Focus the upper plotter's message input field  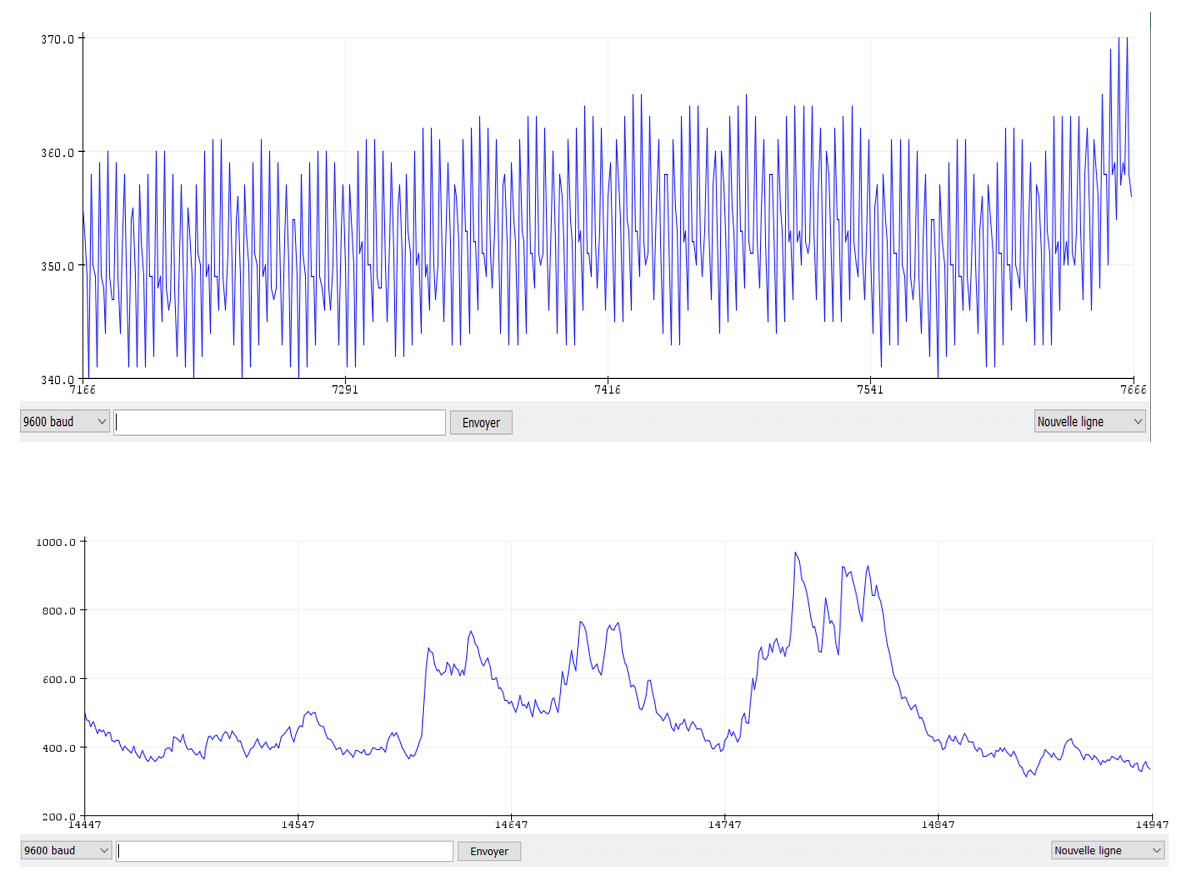[x=280, y=423]
